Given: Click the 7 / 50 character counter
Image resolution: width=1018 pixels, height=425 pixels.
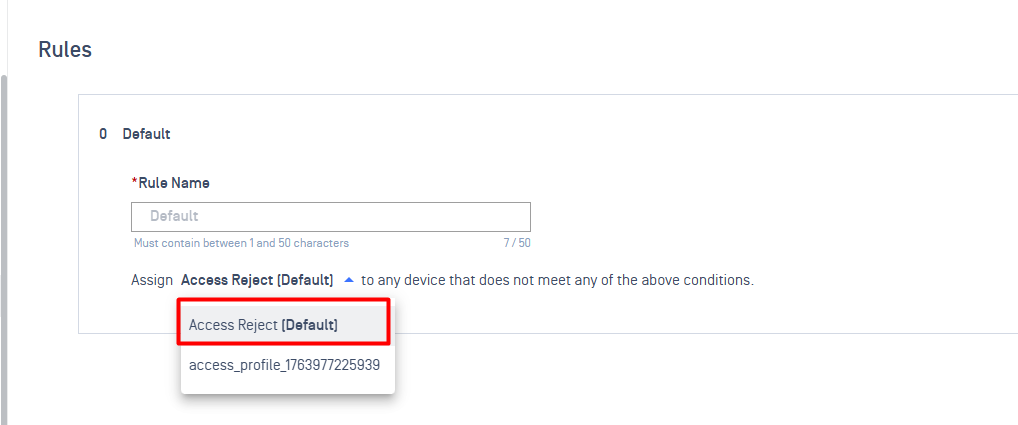Looking at the screenshot, I should [x=516, y=243].
